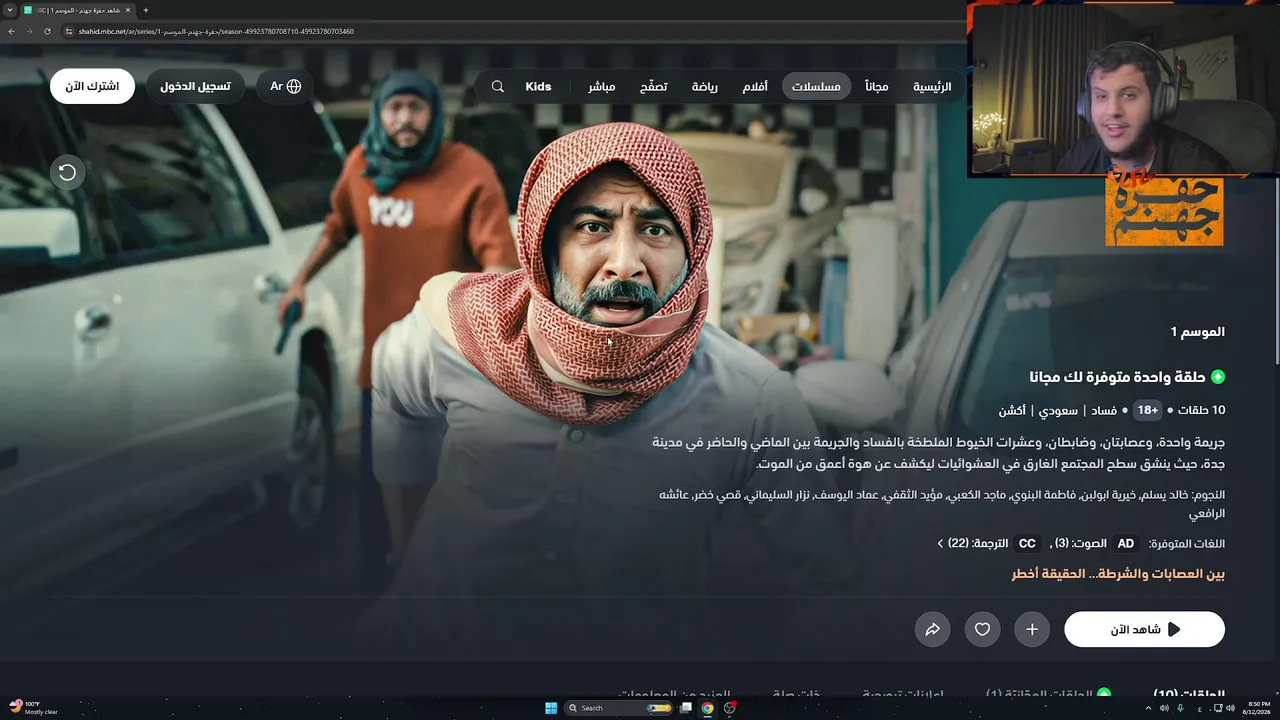The height and width of the screenshot is (720, 1280).
Task: Open the "رياضة" sports menu item
Action: coord(705,87)
